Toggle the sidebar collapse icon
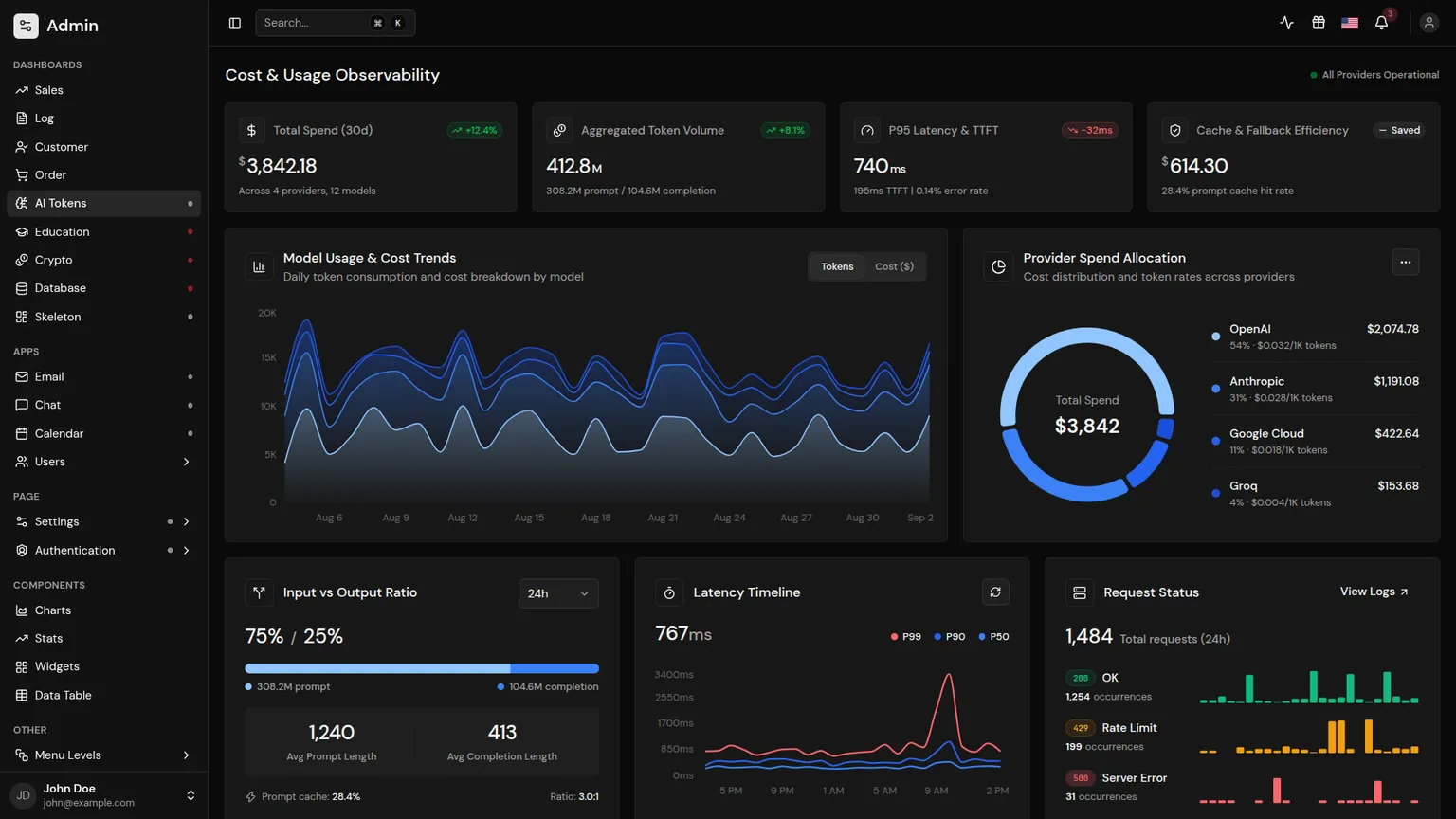 coord(235,23)
